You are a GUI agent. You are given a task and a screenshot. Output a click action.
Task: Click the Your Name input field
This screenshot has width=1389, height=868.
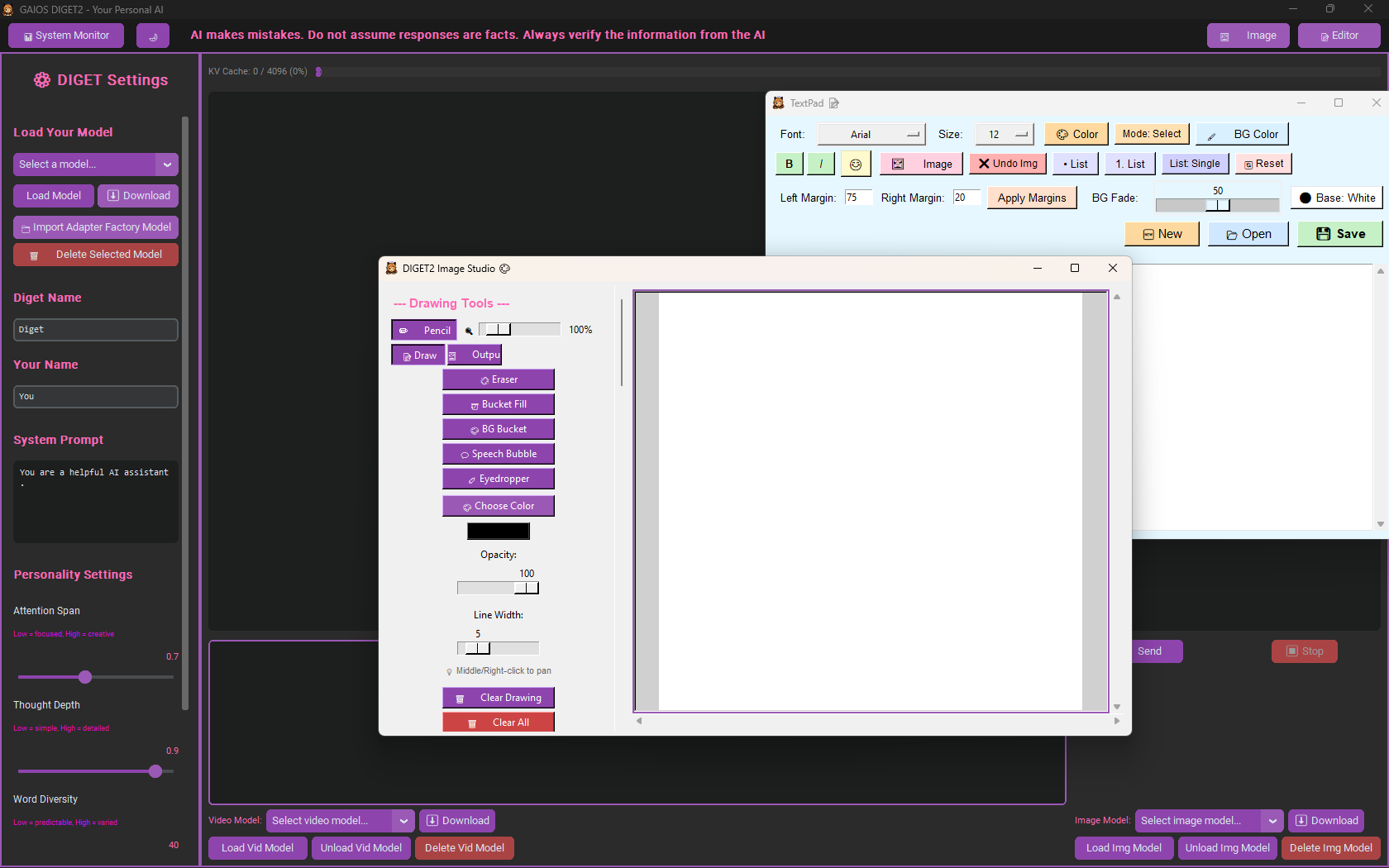click(95, 396)
